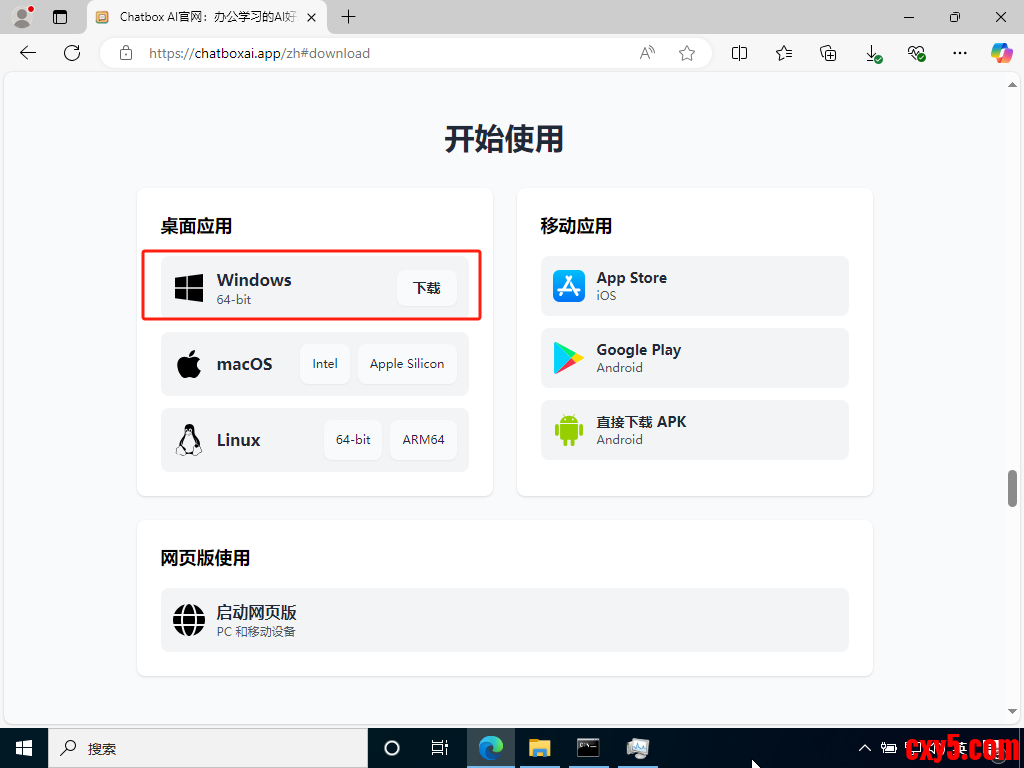The height and width of the screenshot is (768, 1024).
Task: Open a new browser tab
Action: pyautogui.click(x=349, y=17)
